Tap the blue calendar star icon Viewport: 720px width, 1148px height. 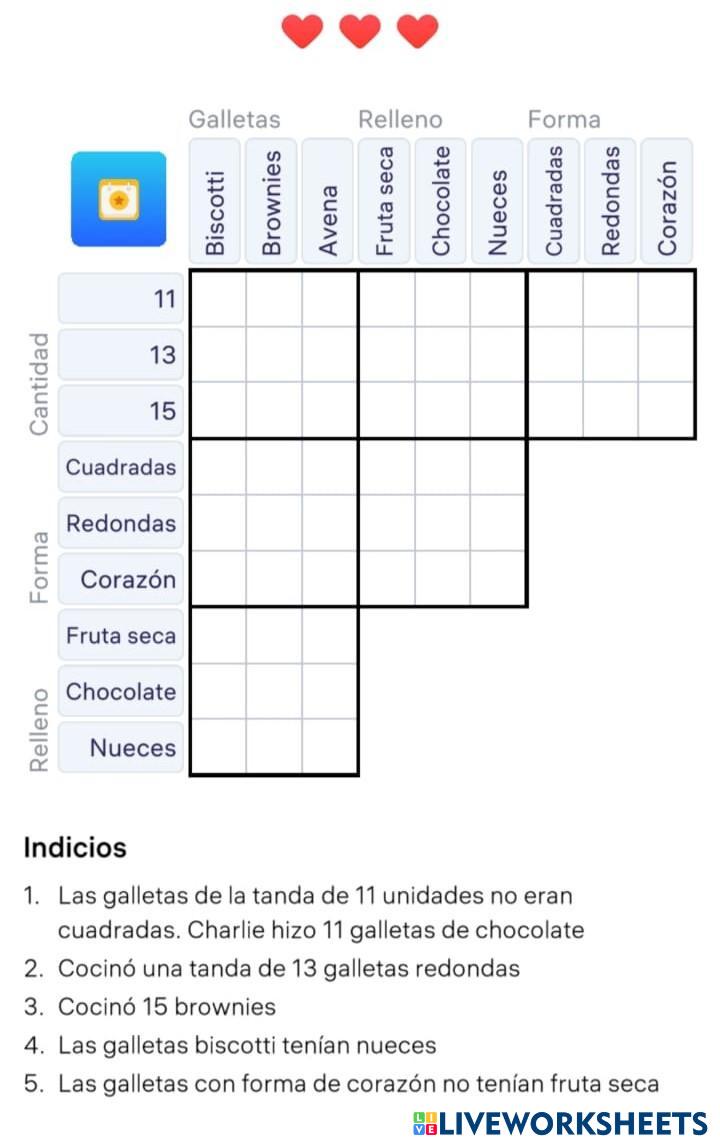118,199
